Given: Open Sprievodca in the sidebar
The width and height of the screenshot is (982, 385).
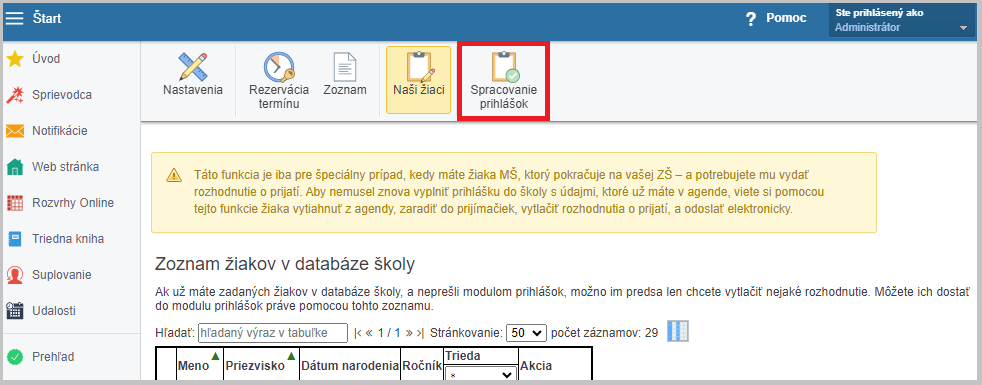Looking at the screenshot, I should (x=62, y=95).
